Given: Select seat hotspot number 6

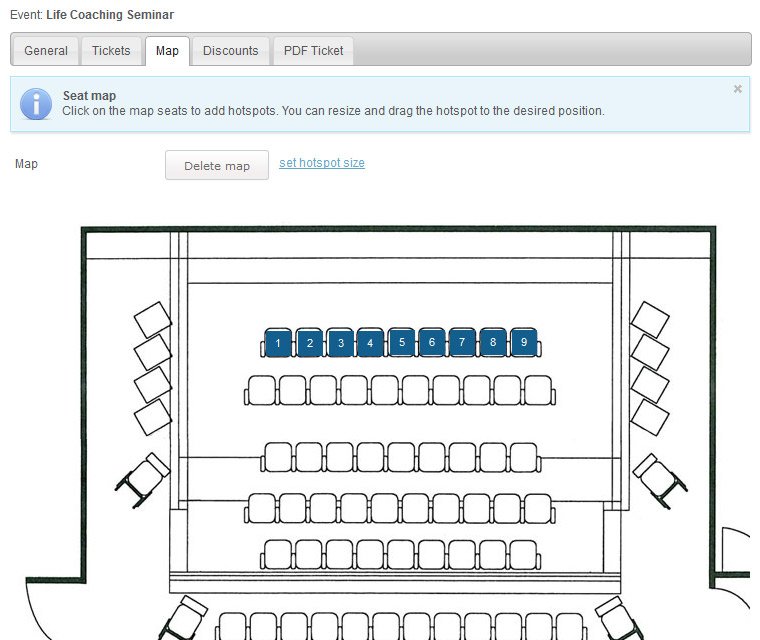Looking at the screenshot, I should (x=432, y=342).
